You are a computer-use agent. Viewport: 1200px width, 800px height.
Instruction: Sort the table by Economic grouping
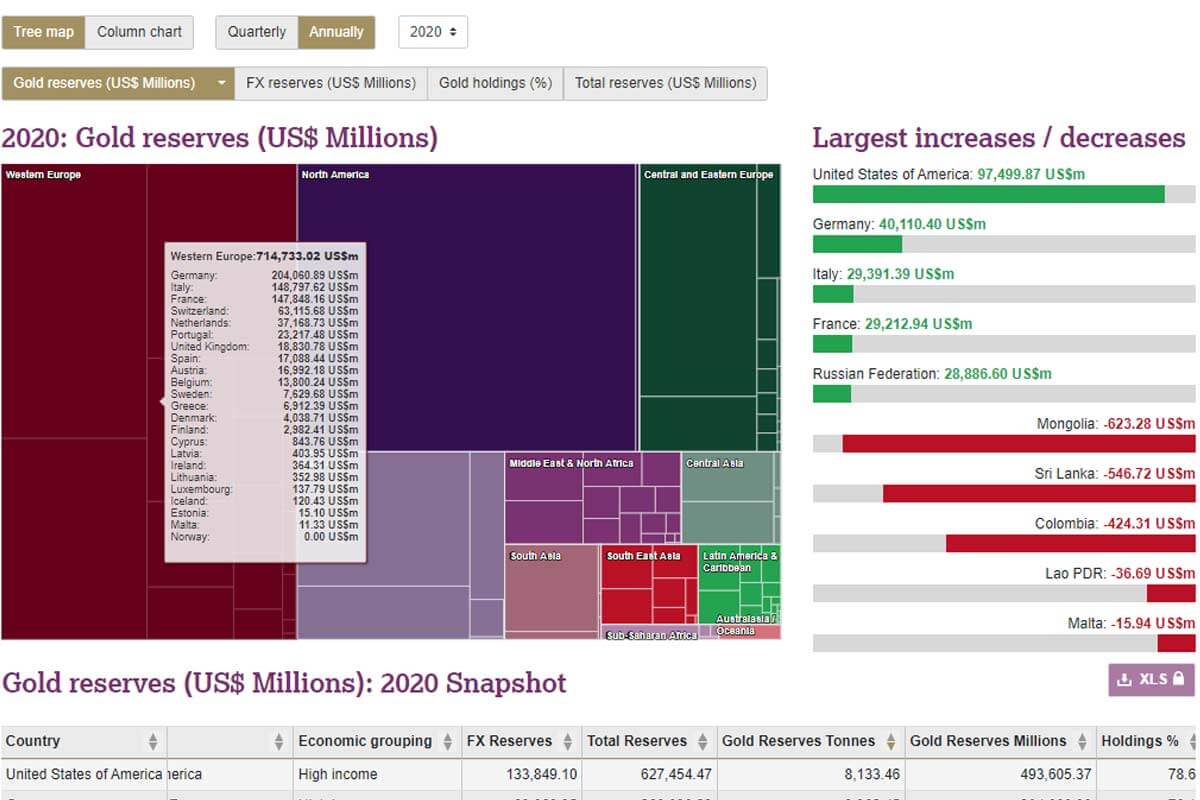pos(444,741)
